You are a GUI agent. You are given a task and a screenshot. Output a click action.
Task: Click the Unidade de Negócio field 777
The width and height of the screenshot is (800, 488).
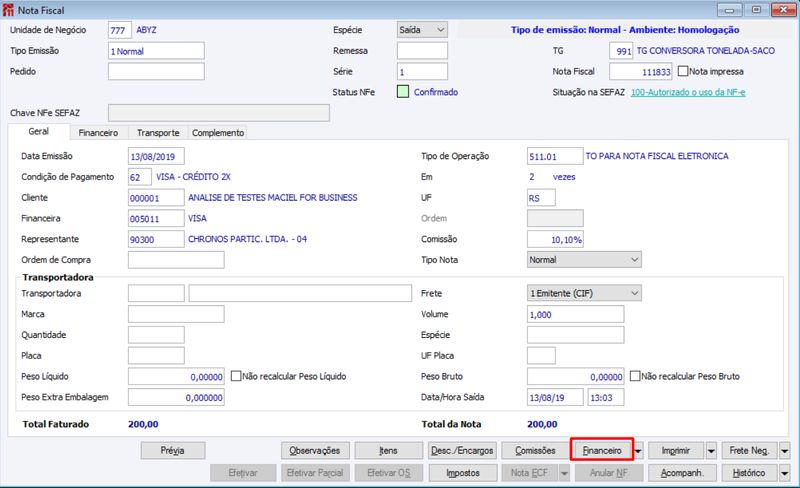(120, 30)
